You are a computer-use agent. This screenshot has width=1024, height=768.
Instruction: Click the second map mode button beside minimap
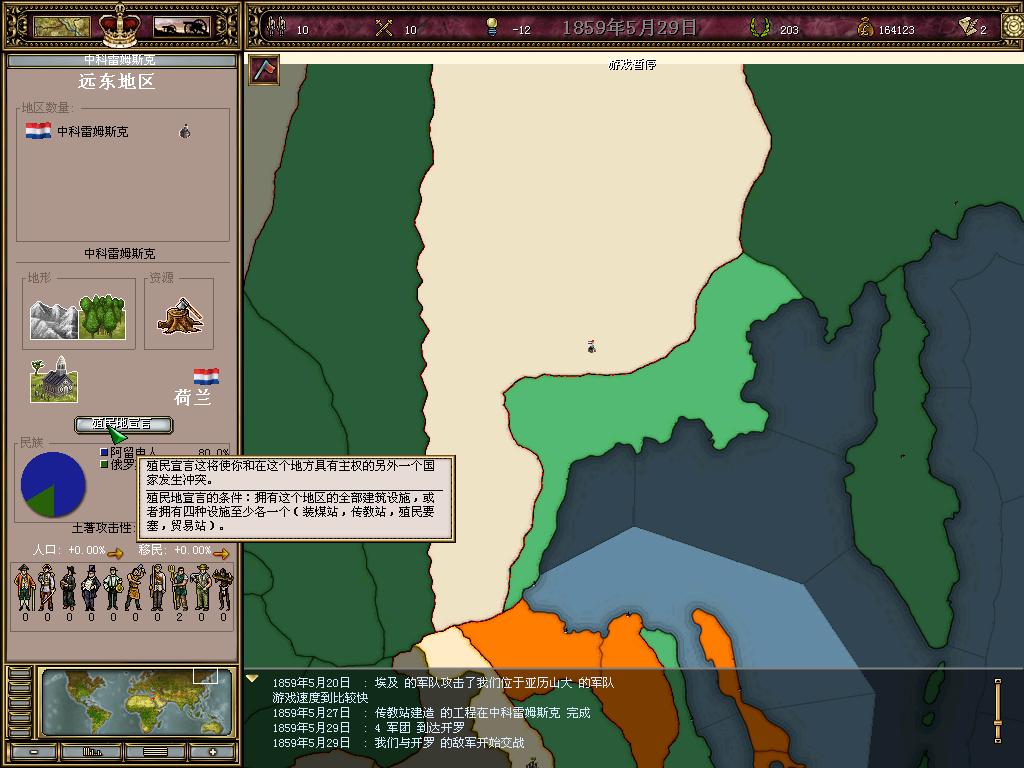tap(20, 686)
